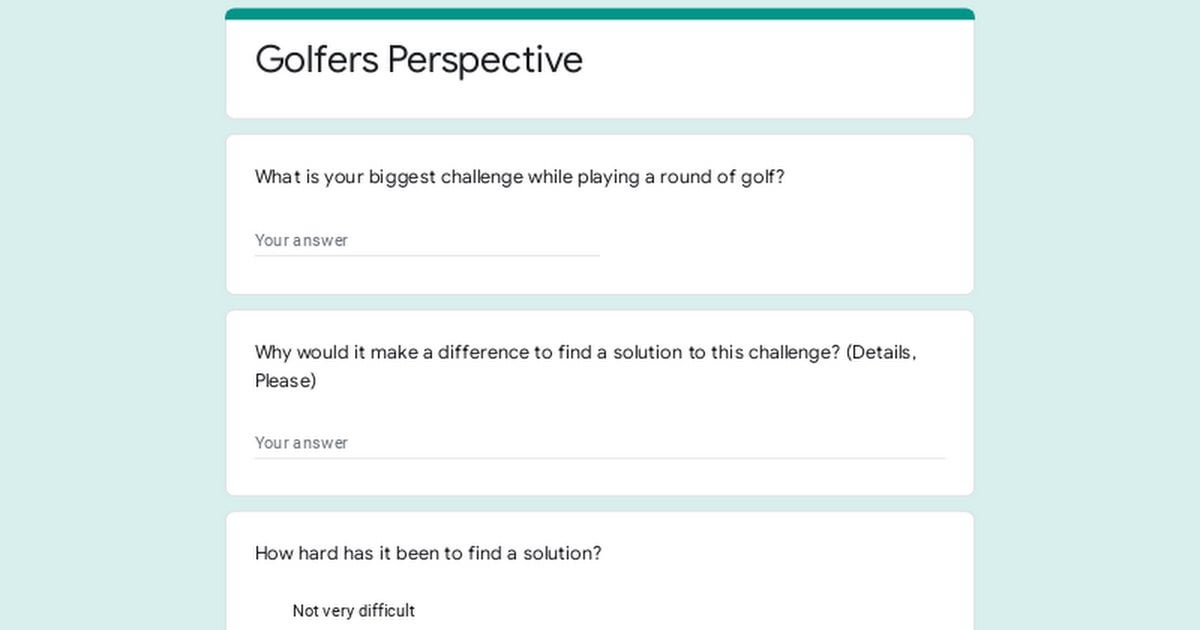Click the word Perspective in the title
Viewport: 1200px width, 630px height.
click(x=485, y=60)
